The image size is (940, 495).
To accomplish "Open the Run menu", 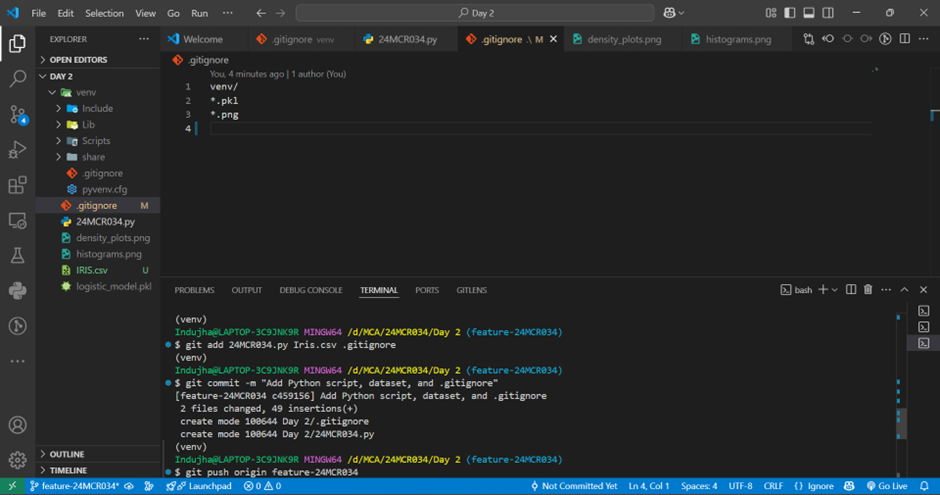I will [199, 13].
